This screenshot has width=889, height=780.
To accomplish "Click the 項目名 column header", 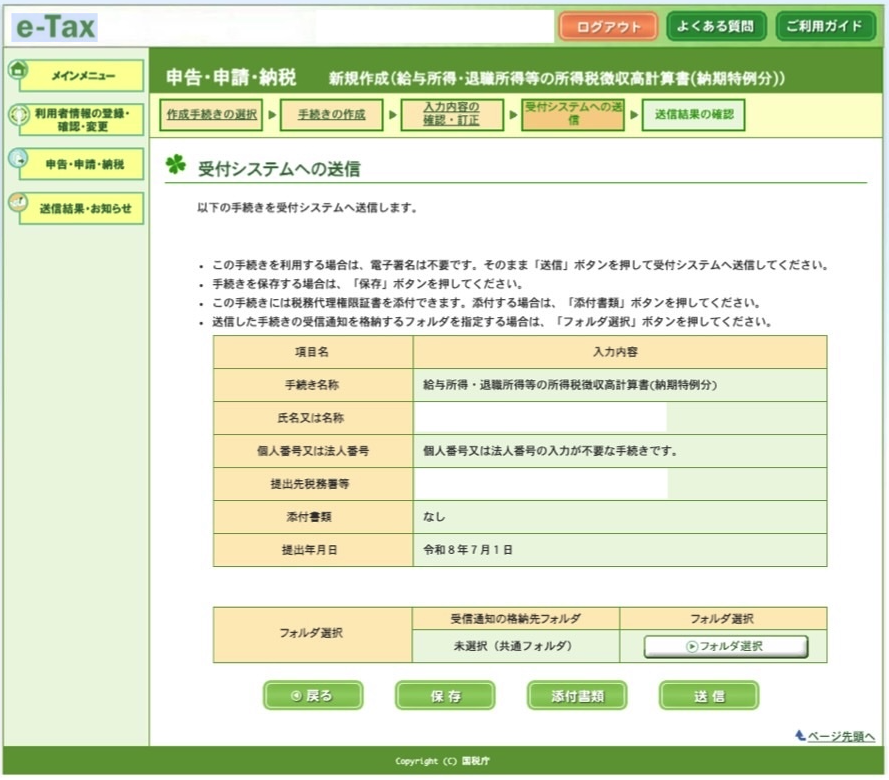I will click(312, 352).
